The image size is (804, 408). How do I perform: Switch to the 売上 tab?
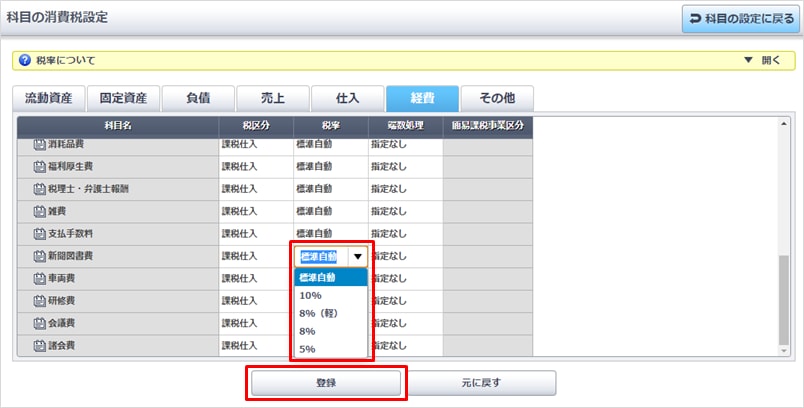point(272,98)
